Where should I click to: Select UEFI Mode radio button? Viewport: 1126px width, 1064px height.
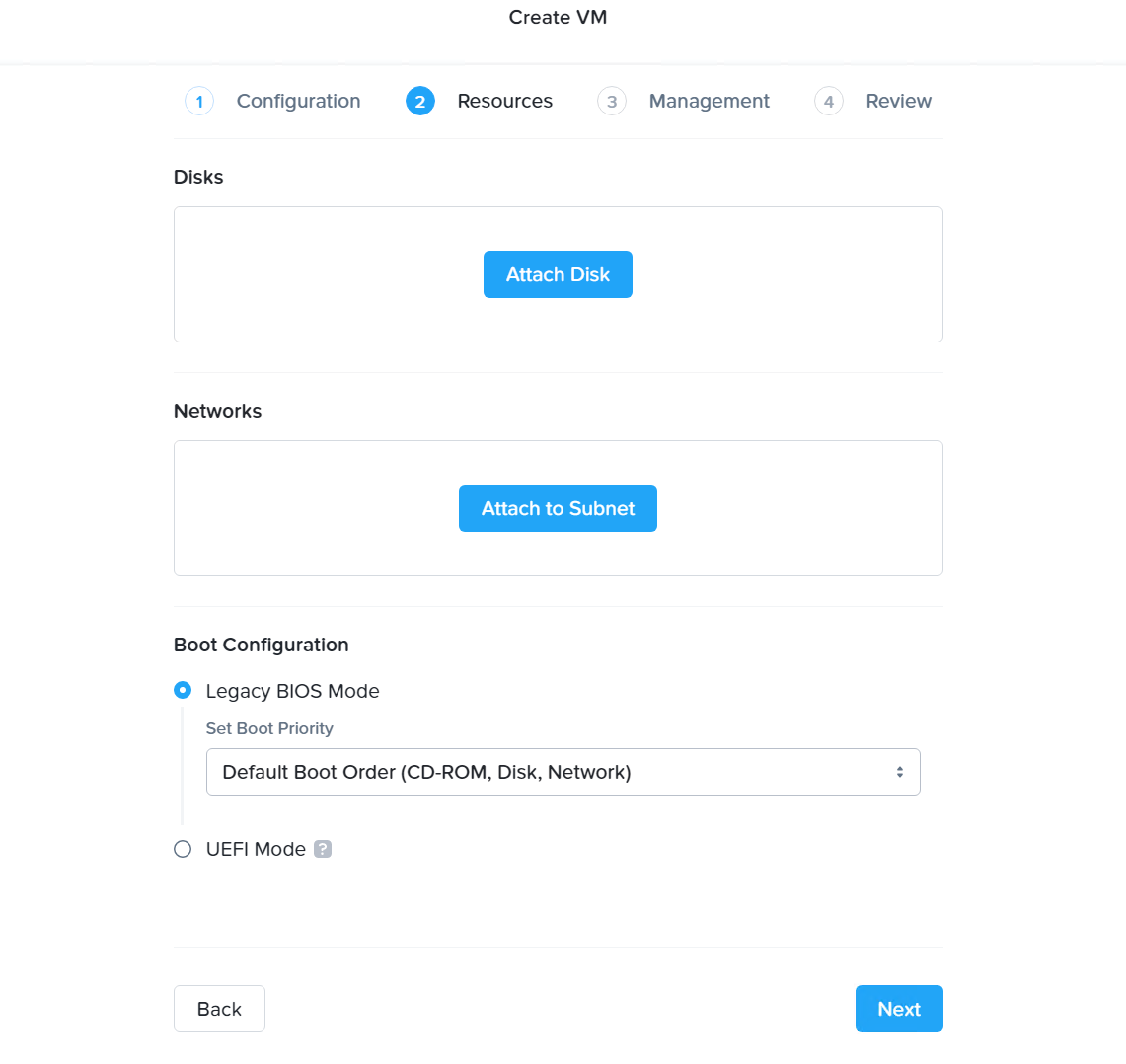(x=183, y=849)
